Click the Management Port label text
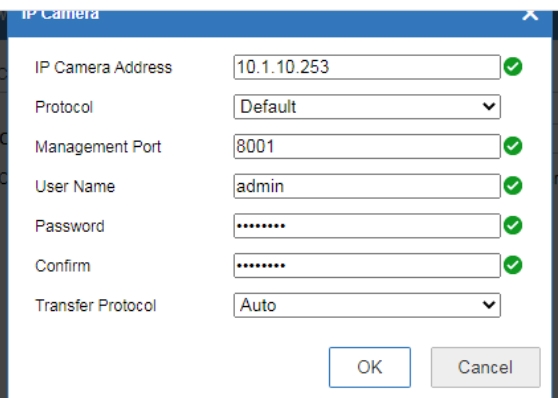The height and width of the screenshot is (398, 558). point(98,147)
